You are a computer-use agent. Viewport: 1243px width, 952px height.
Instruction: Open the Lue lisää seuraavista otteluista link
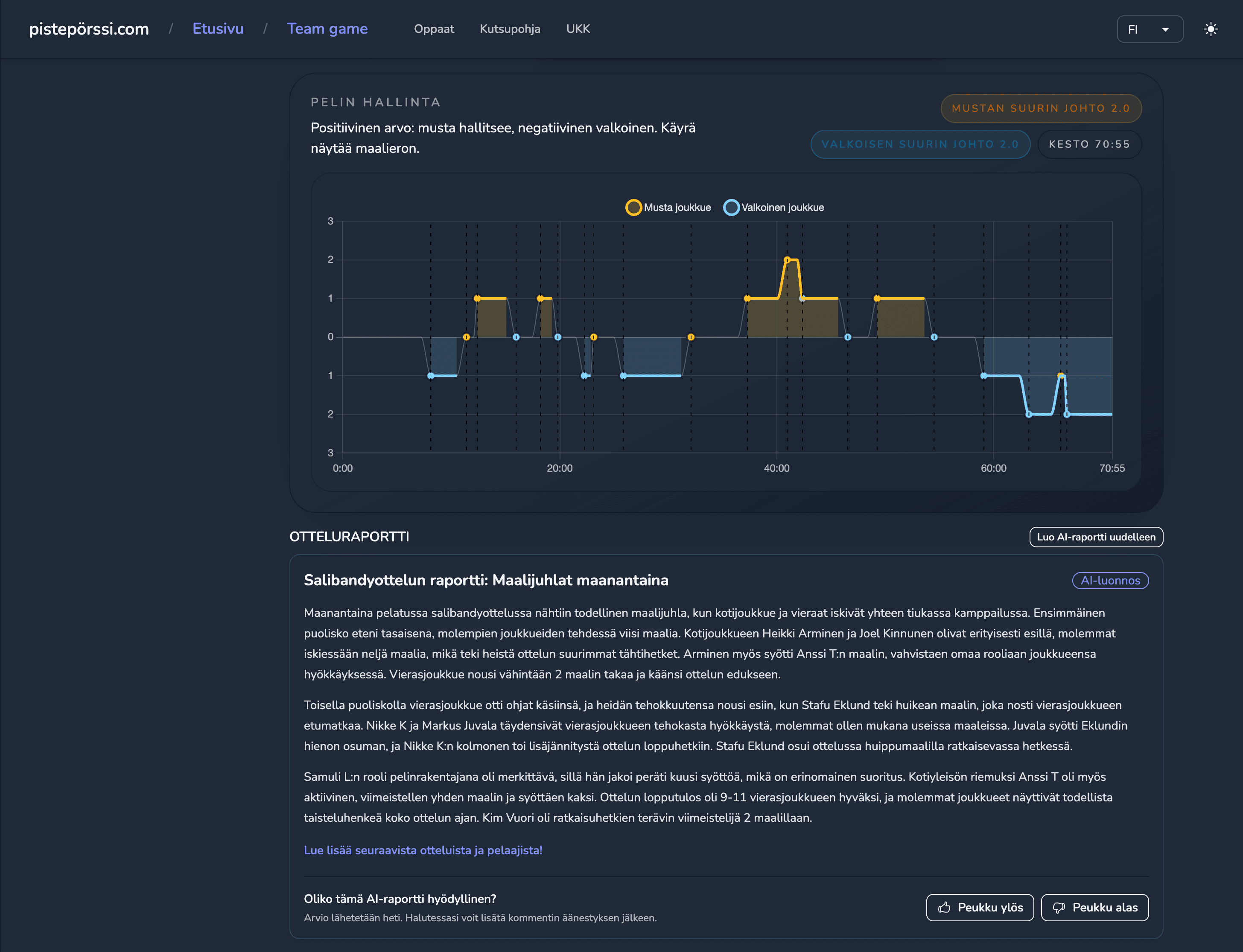[x=423, y=850]
